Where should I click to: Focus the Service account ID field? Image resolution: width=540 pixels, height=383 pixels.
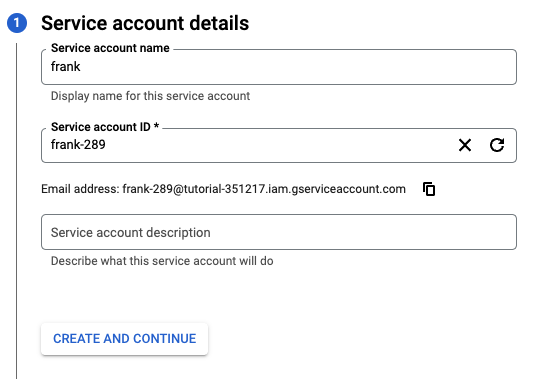(x=279, y=145)
